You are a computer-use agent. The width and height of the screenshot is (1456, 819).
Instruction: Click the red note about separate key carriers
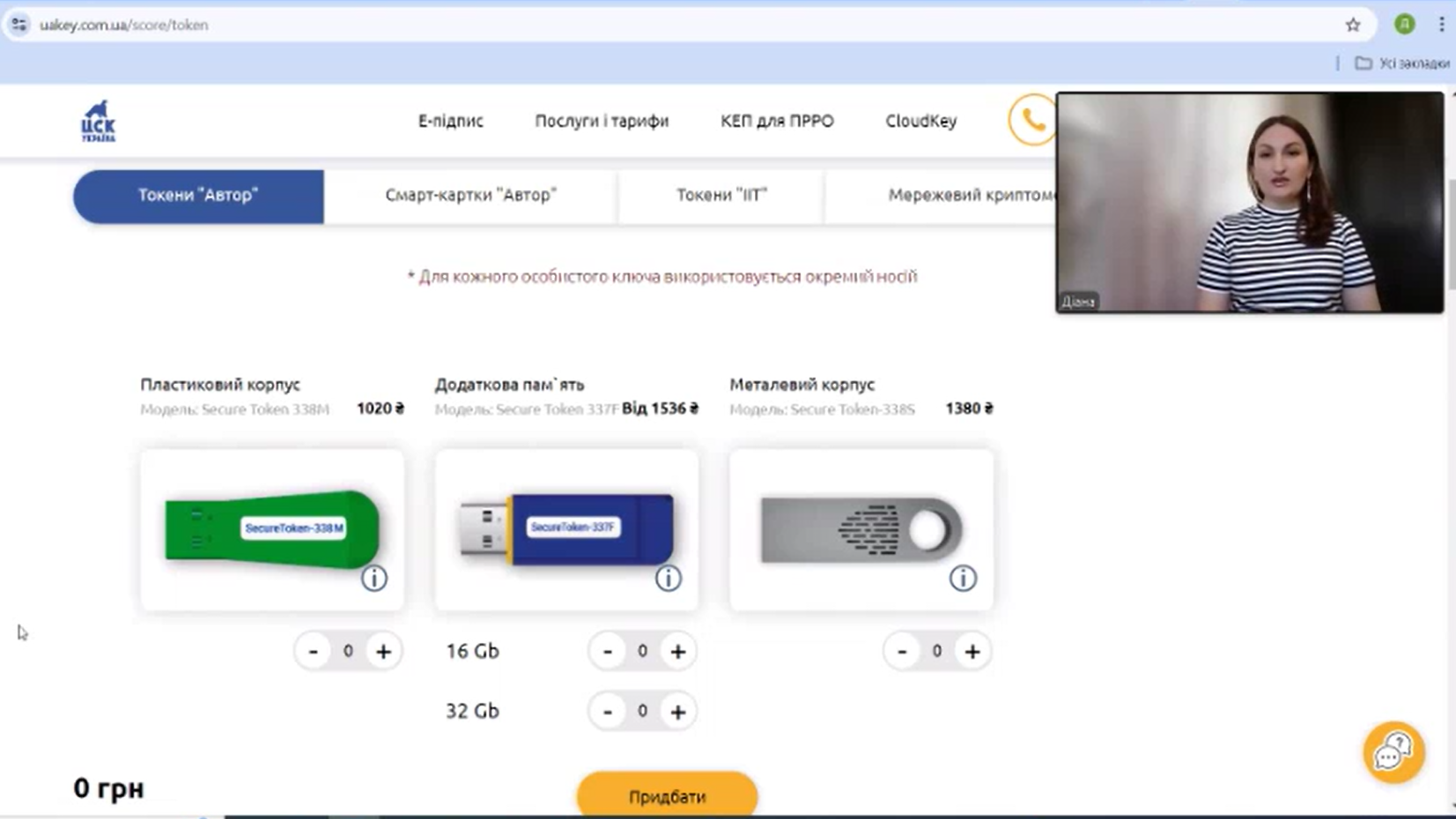[x=662, y=277]
